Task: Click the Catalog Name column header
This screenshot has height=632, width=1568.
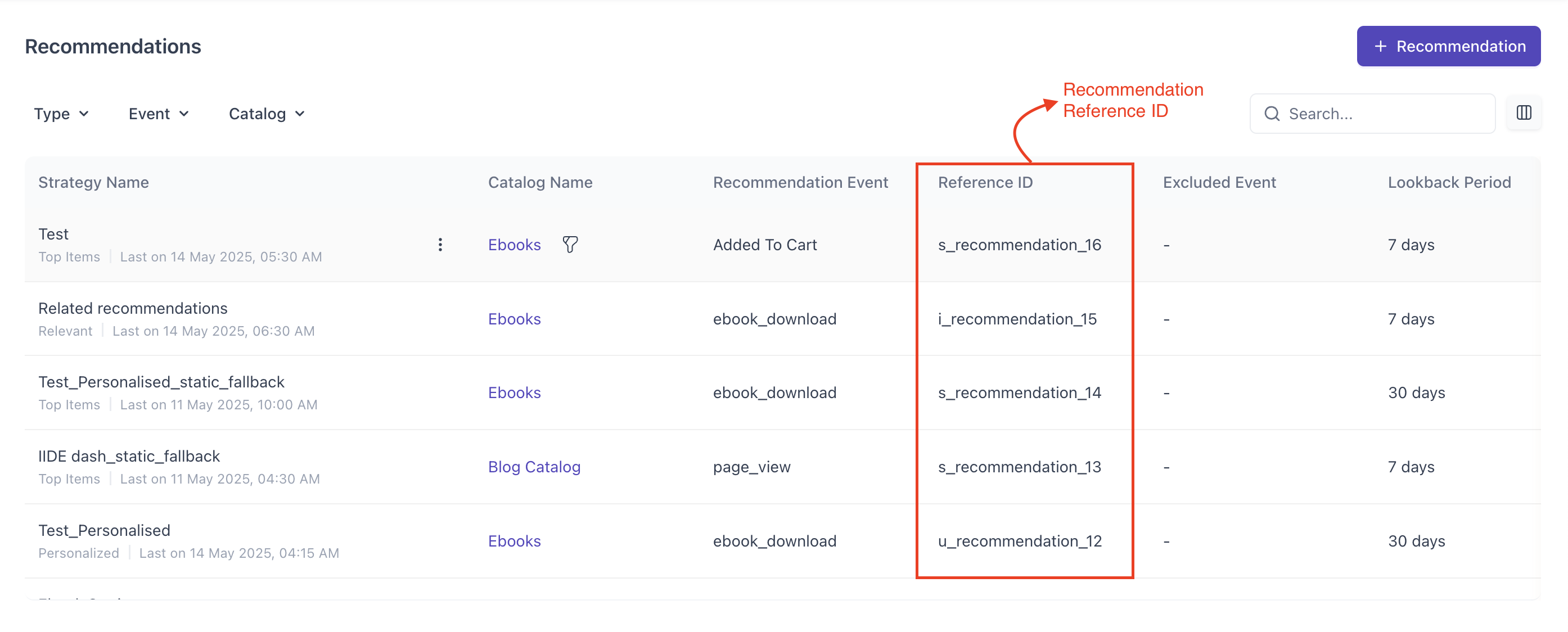Action: click(x=540, y=183)
